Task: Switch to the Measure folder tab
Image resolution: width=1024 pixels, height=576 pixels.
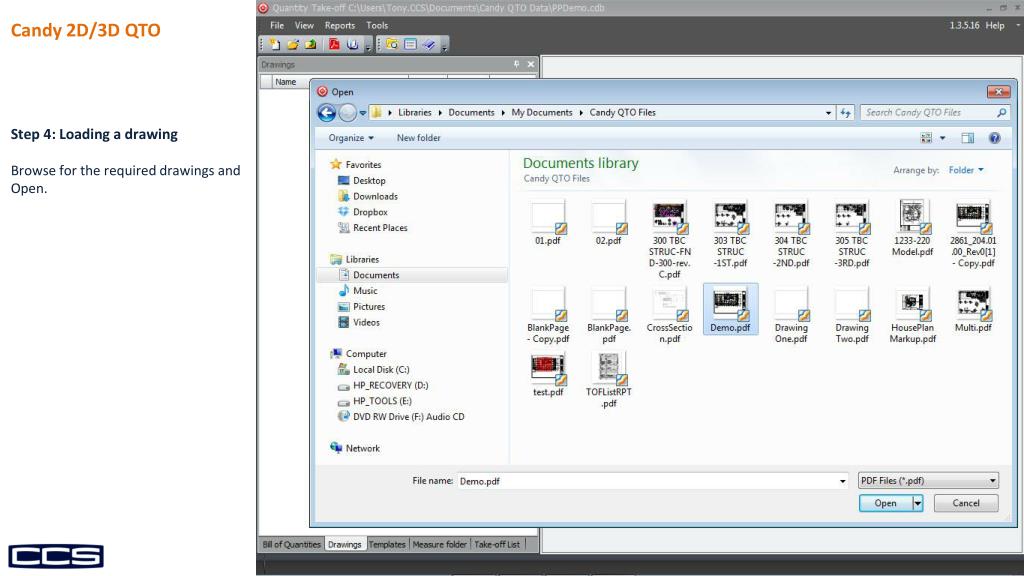Action: click(x=440, y=544)
